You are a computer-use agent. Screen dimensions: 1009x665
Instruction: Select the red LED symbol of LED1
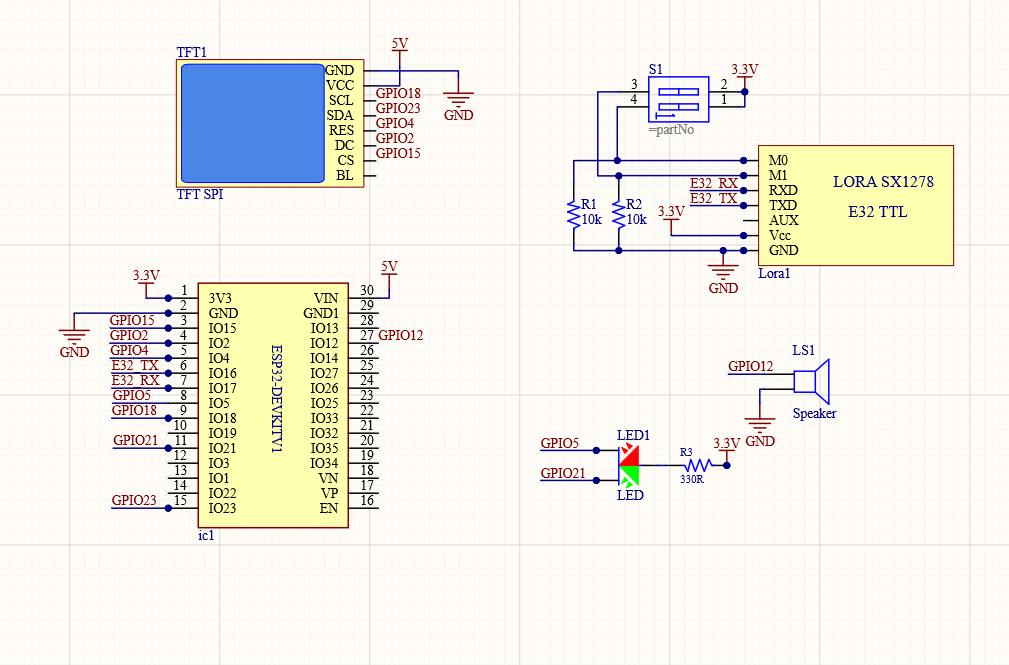coord(629,456)
